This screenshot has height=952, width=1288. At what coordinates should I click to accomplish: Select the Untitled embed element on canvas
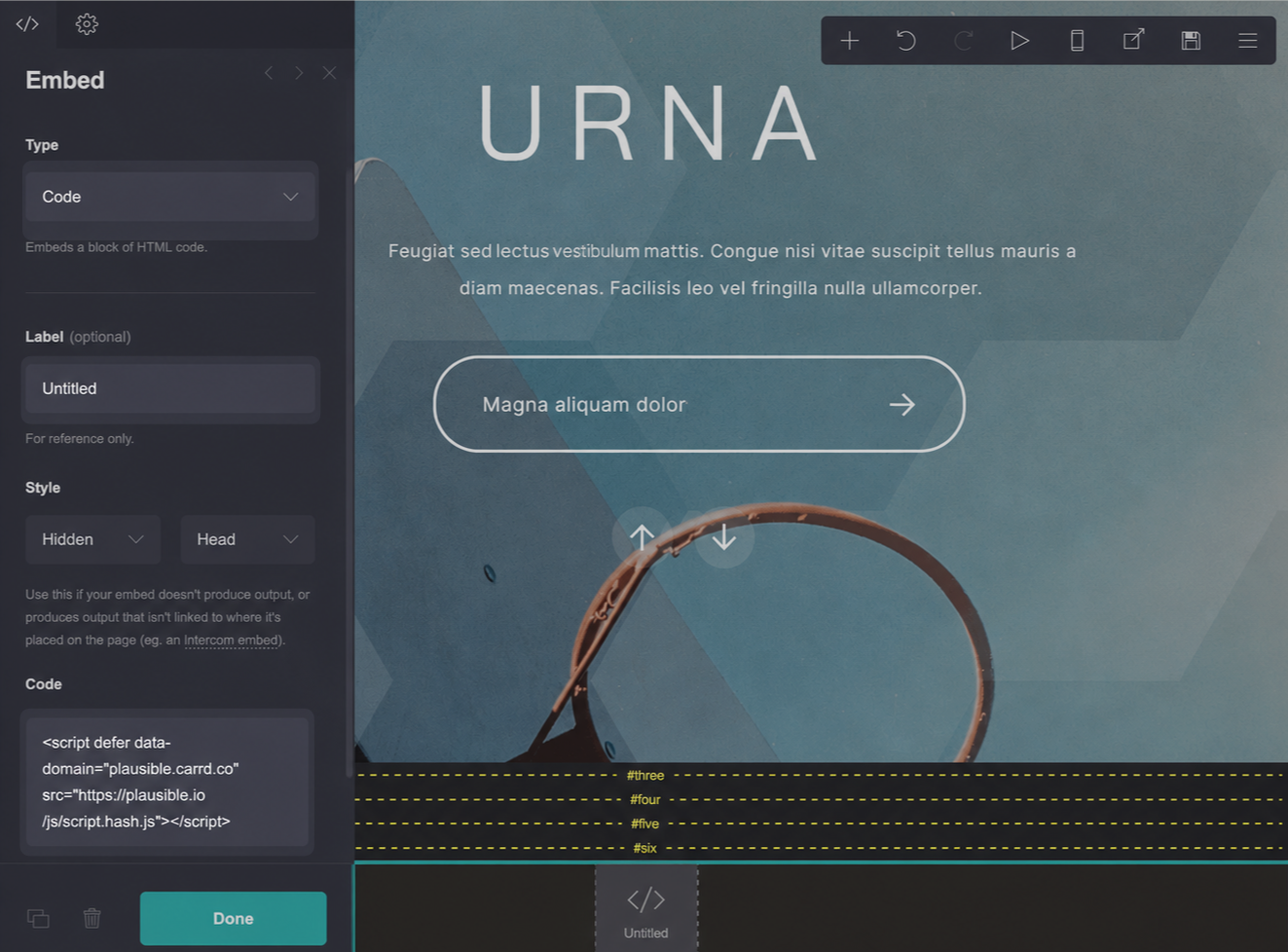pyautogui.click(x=646, y=909)
